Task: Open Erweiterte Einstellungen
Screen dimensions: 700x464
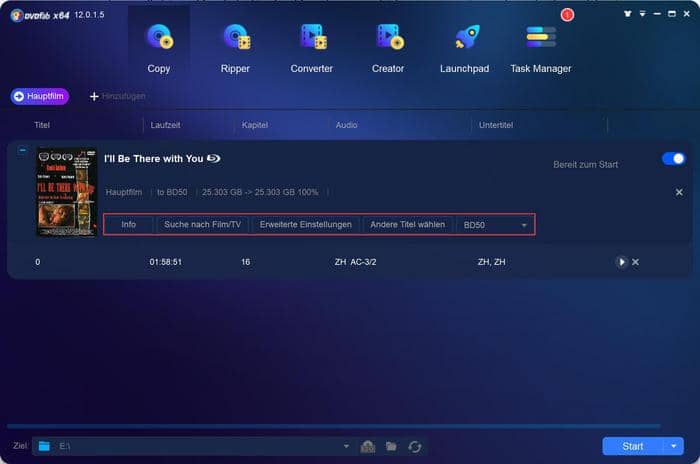Action: point(306,225)
